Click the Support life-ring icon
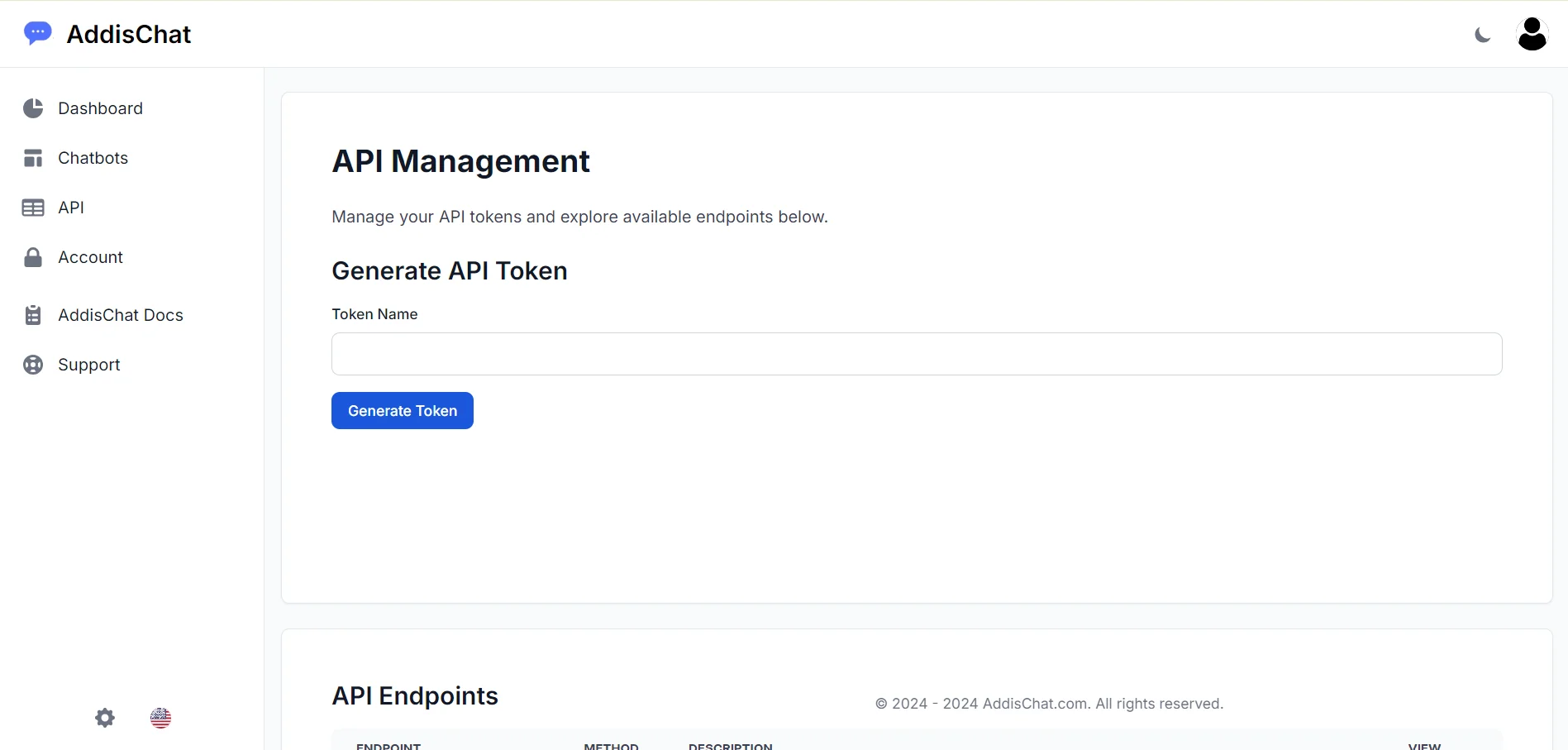The image size is (1568, 750). [33, 365]
